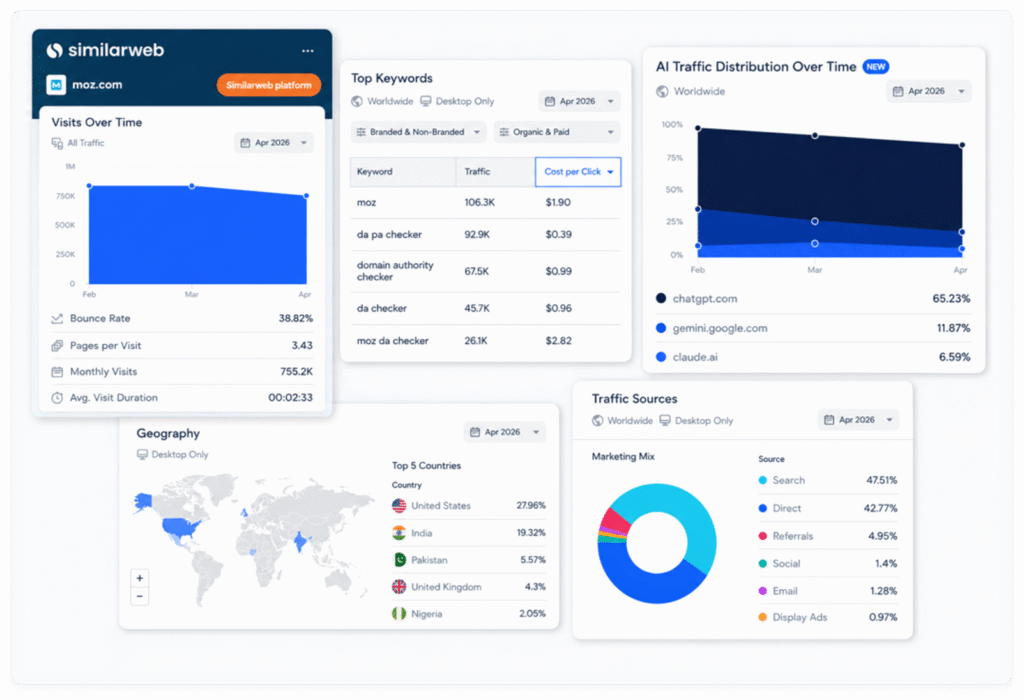The height and width of the screenshot is (700, 1024).
Task: Open Apr 2026 dropdown in Traffic Sources
Action: 858,420
